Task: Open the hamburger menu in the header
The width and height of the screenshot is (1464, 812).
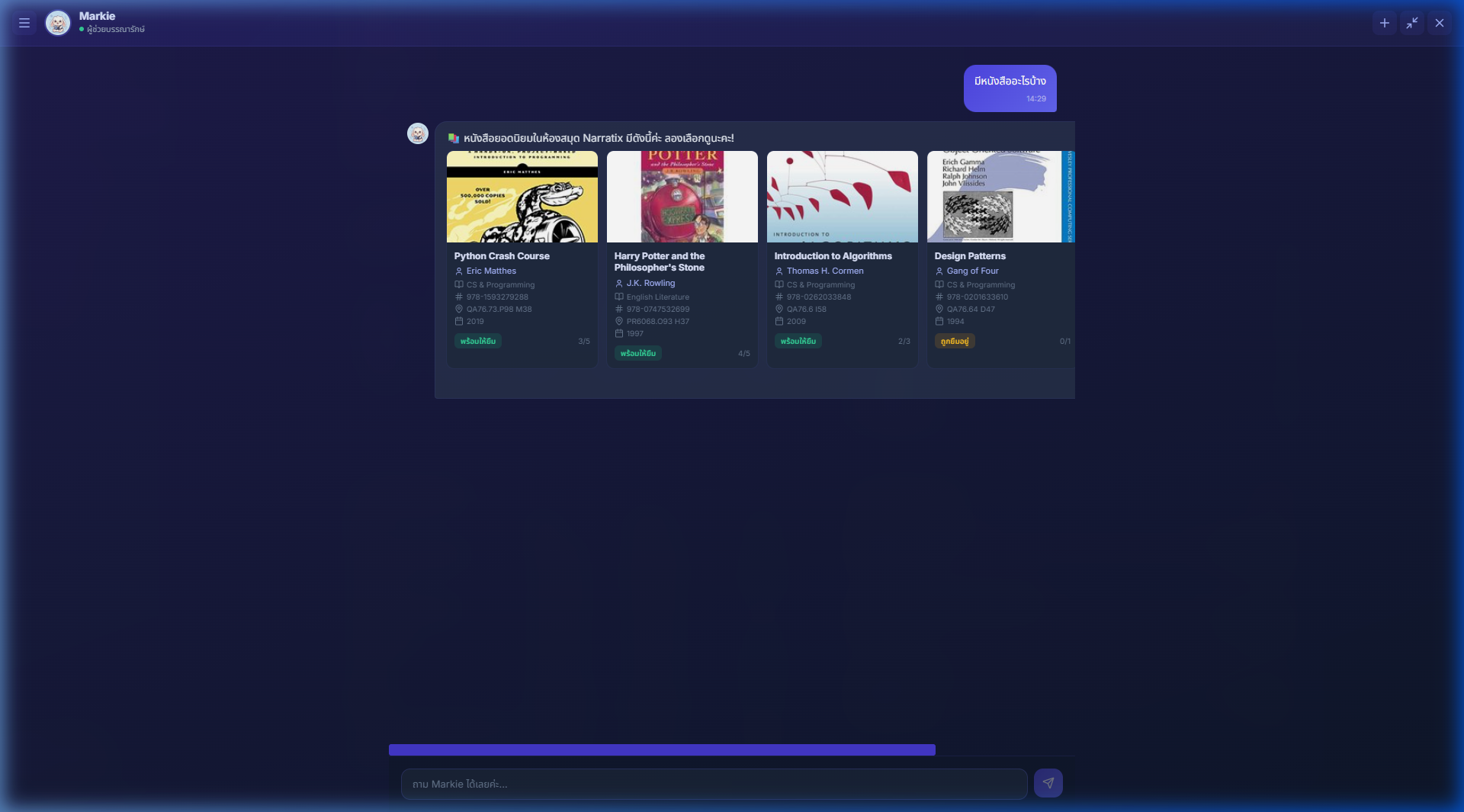Action: click(x=24, y=23)
